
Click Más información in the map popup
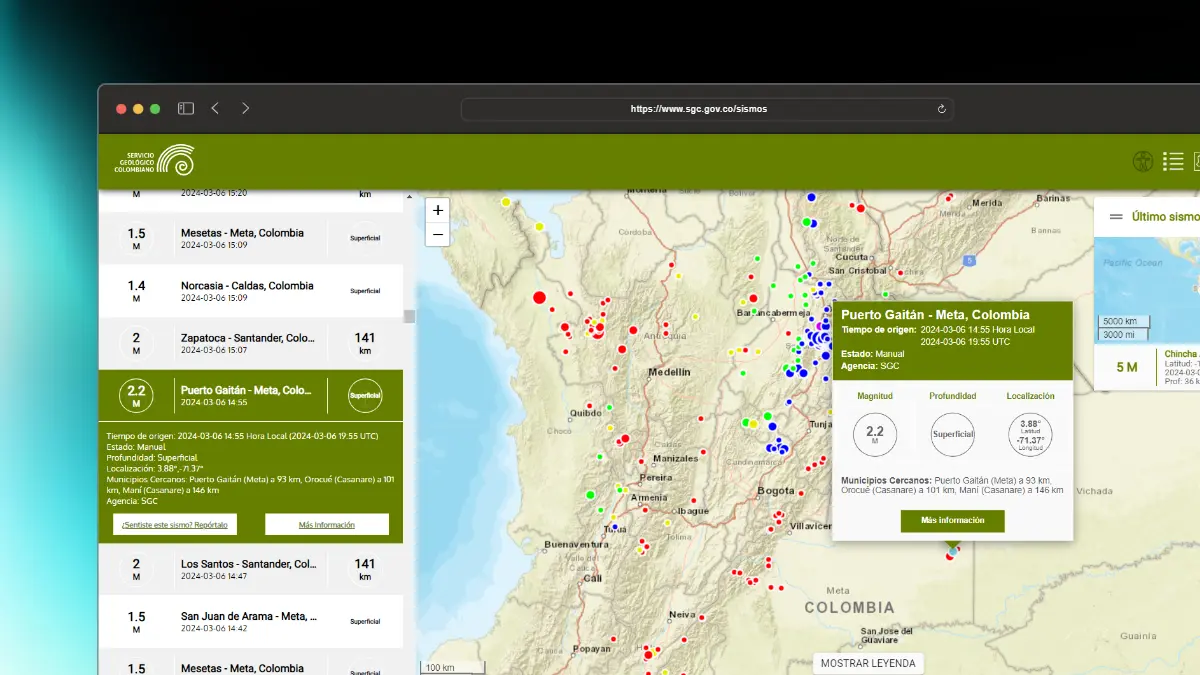[952, 520]
